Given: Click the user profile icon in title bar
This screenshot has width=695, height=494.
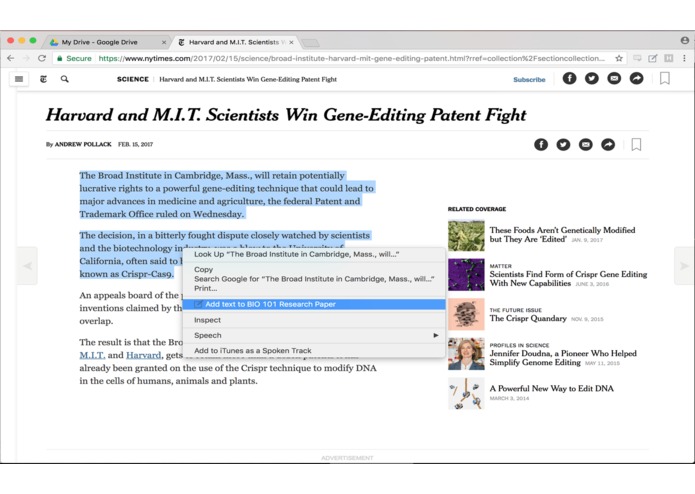Looking at the screenshot, I should click(x=685, y=41).
